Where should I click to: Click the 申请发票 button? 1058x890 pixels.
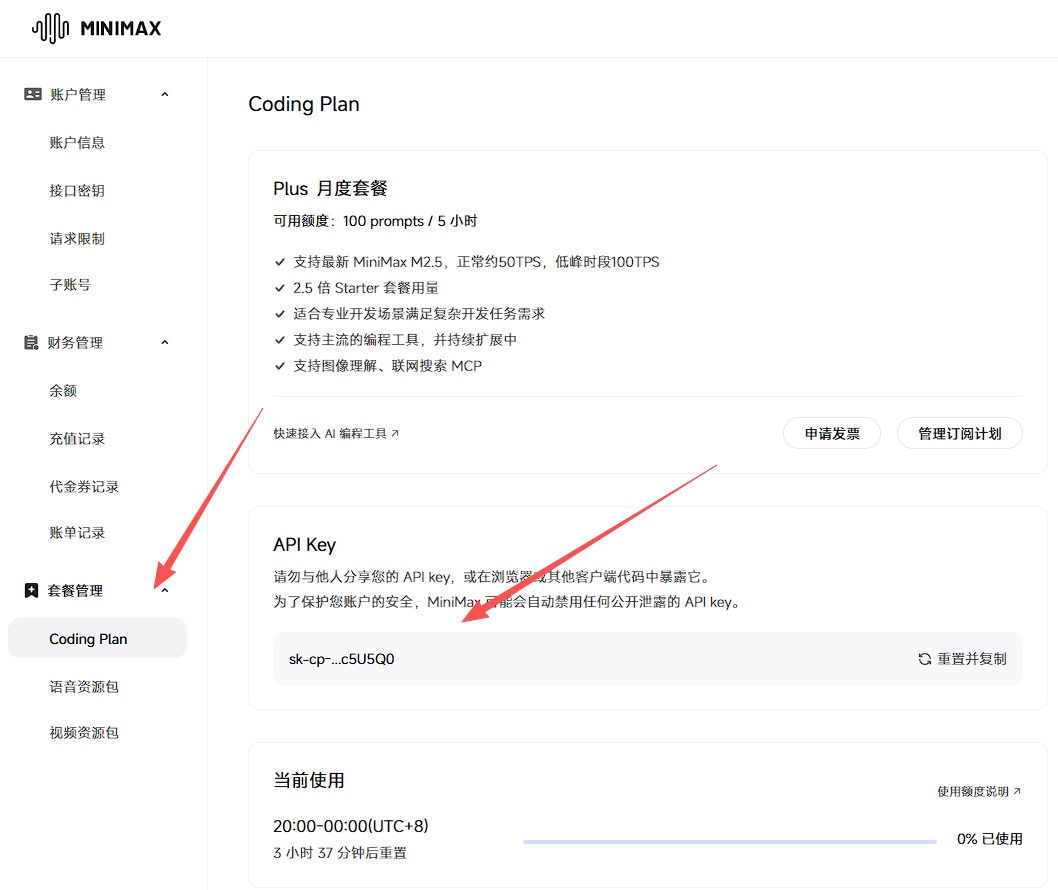(x=832, y=433)
